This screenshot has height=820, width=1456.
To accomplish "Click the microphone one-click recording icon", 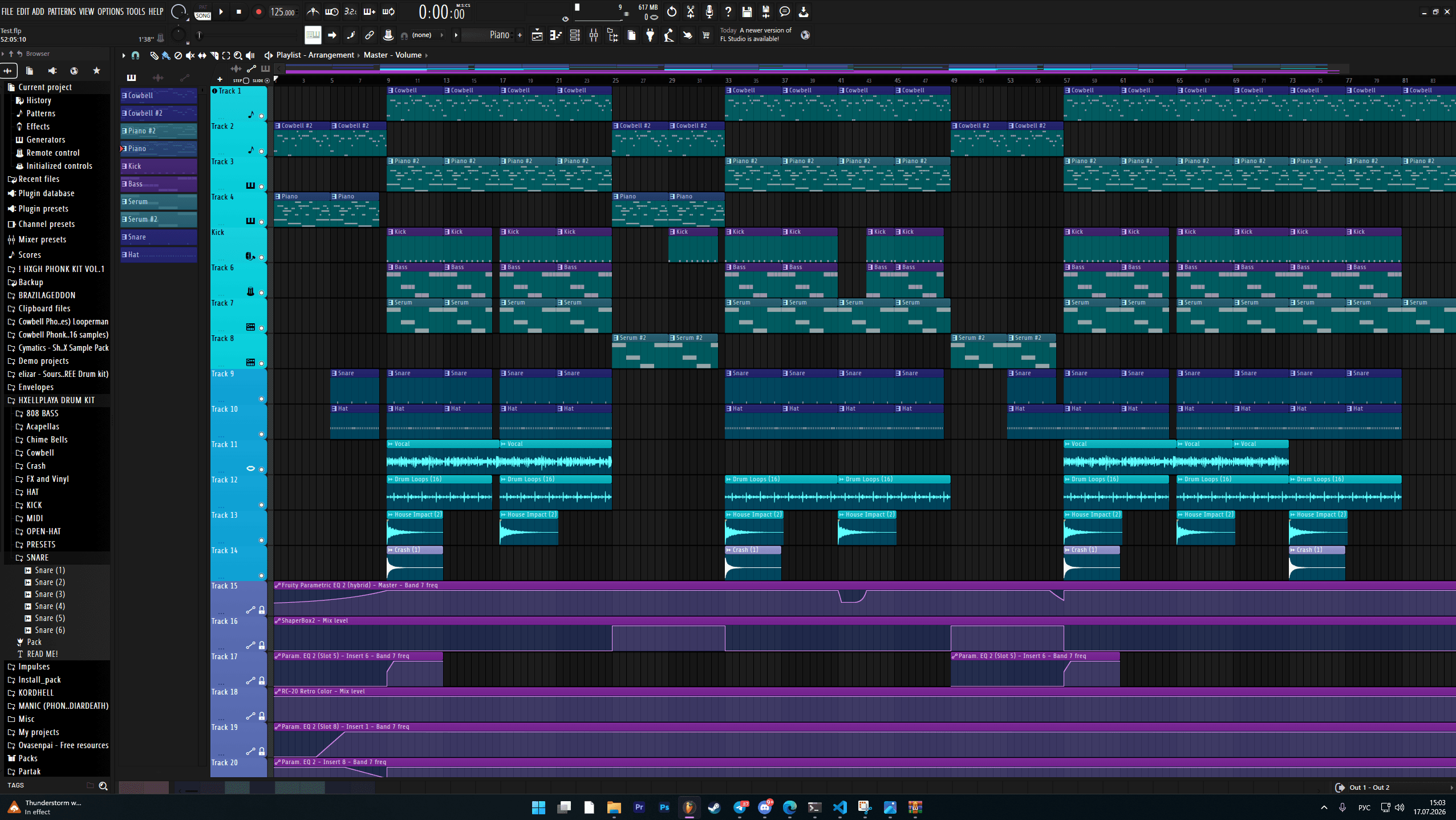I will tap(709, 11).
